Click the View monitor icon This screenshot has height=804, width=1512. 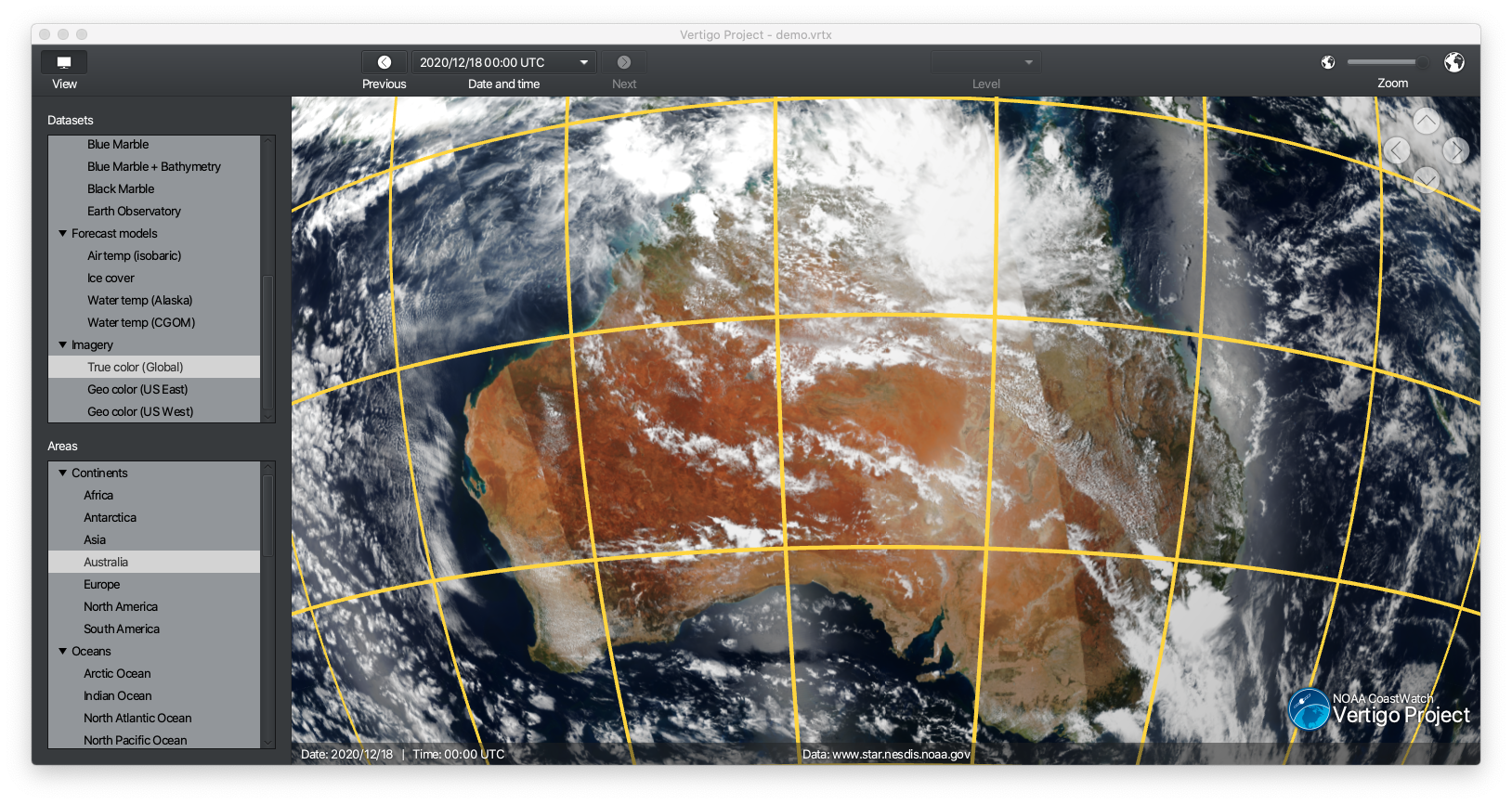(x=64, y=62)
